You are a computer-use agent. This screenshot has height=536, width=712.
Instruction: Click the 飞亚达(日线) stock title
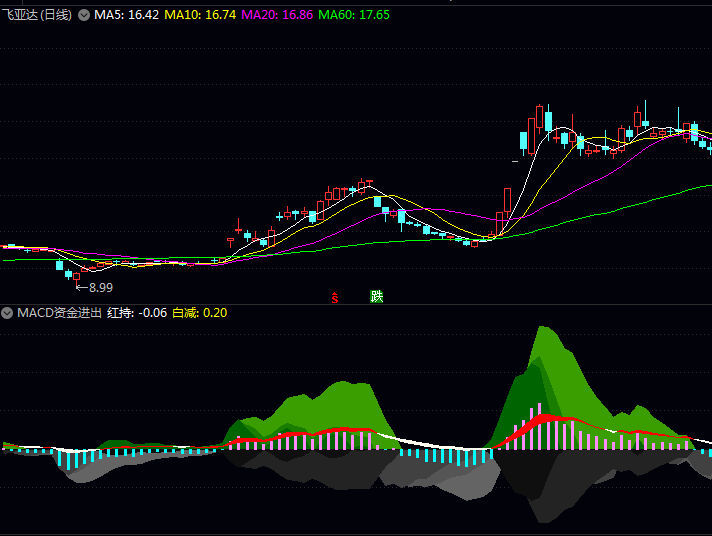pyautogui.click(x=37, y=15)
